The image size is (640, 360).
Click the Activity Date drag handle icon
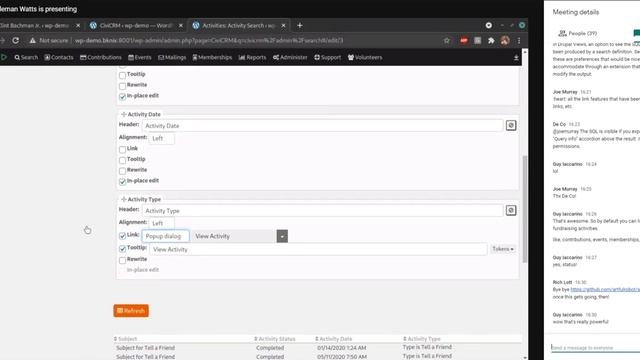tap(124, 114)
